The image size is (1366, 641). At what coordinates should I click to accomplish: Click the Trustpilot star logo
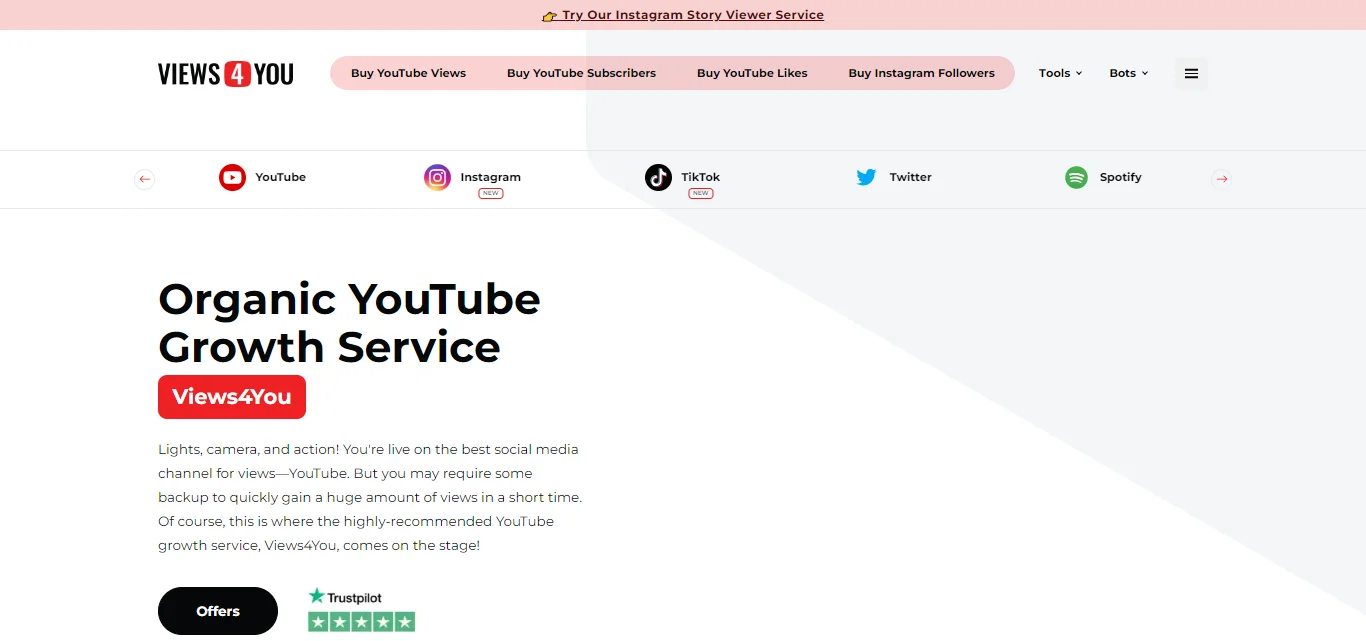tap(316, 596)
